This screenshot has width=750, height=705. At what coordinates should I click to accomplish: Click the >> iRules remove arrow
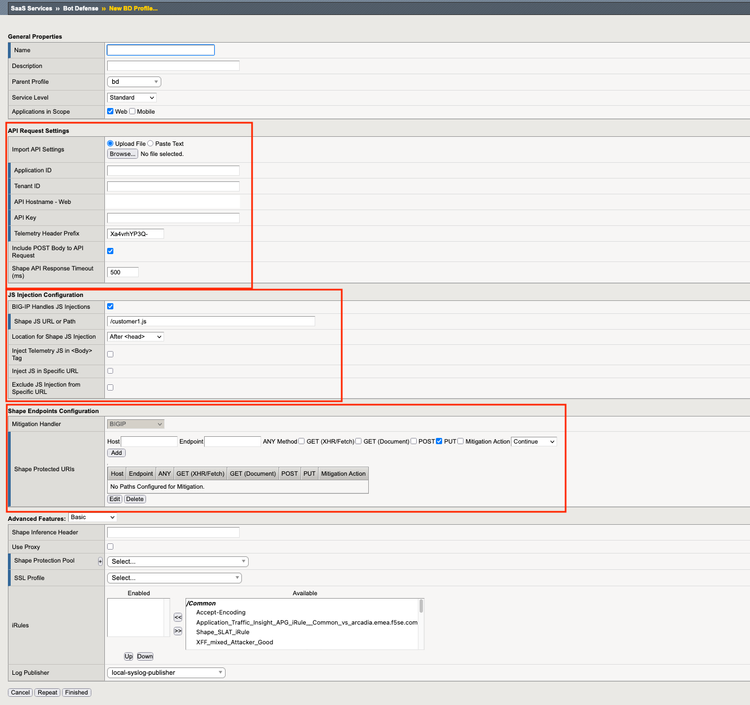coord(178,631)
